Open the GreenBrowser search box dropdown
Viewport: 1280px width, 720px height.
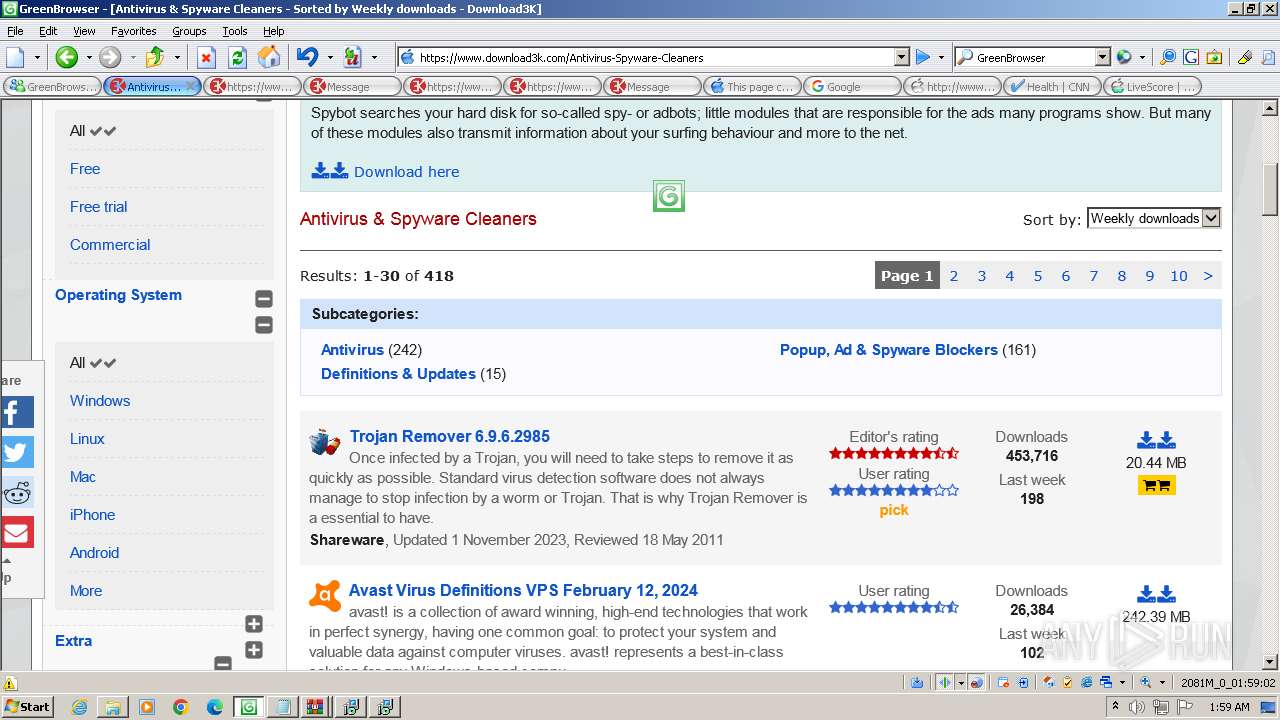(1102, 57)
